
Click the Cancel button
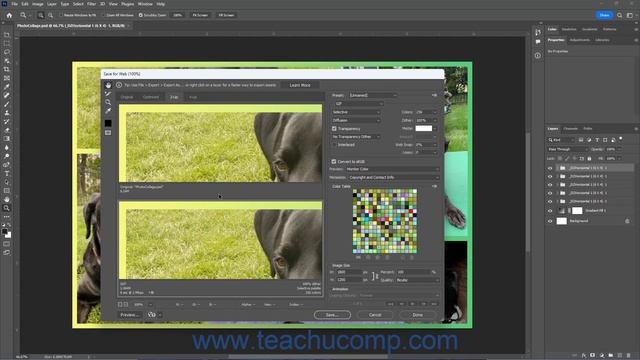pos(375,315)
